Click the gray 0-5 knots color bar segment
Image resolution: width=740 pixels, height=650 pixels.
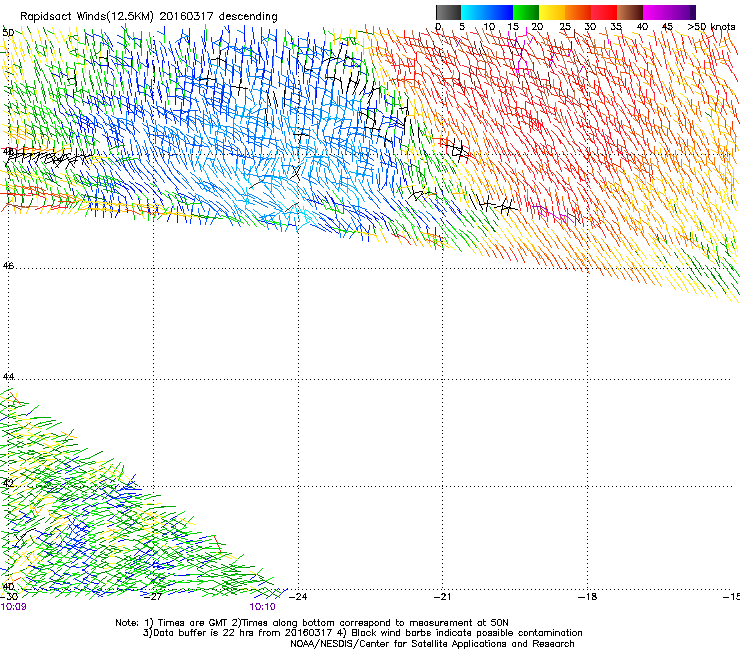pyautogui.click(x=448, y=12)
